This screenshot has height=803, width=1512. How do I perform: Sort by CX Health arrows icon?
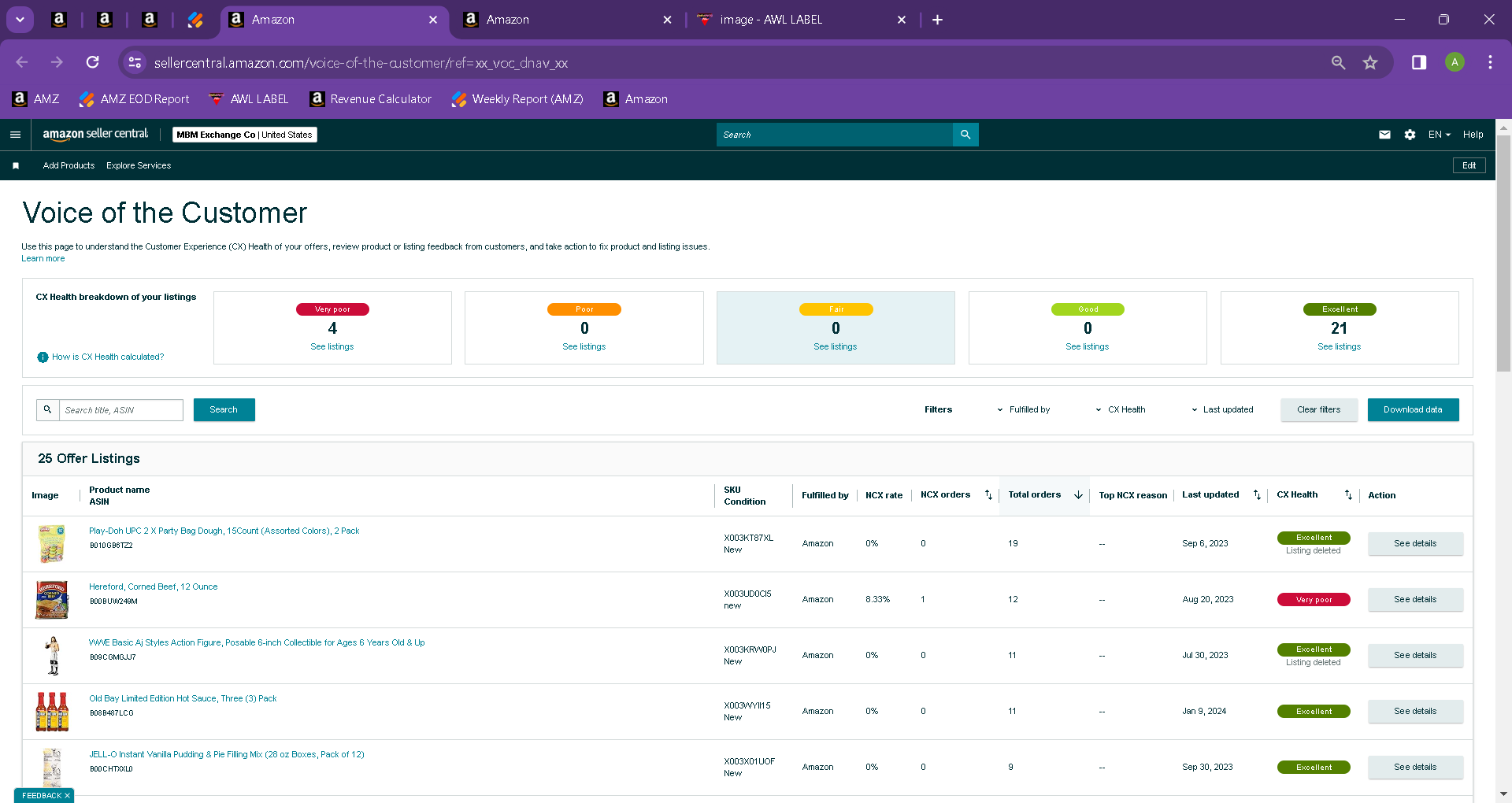tap(1348, 495)
